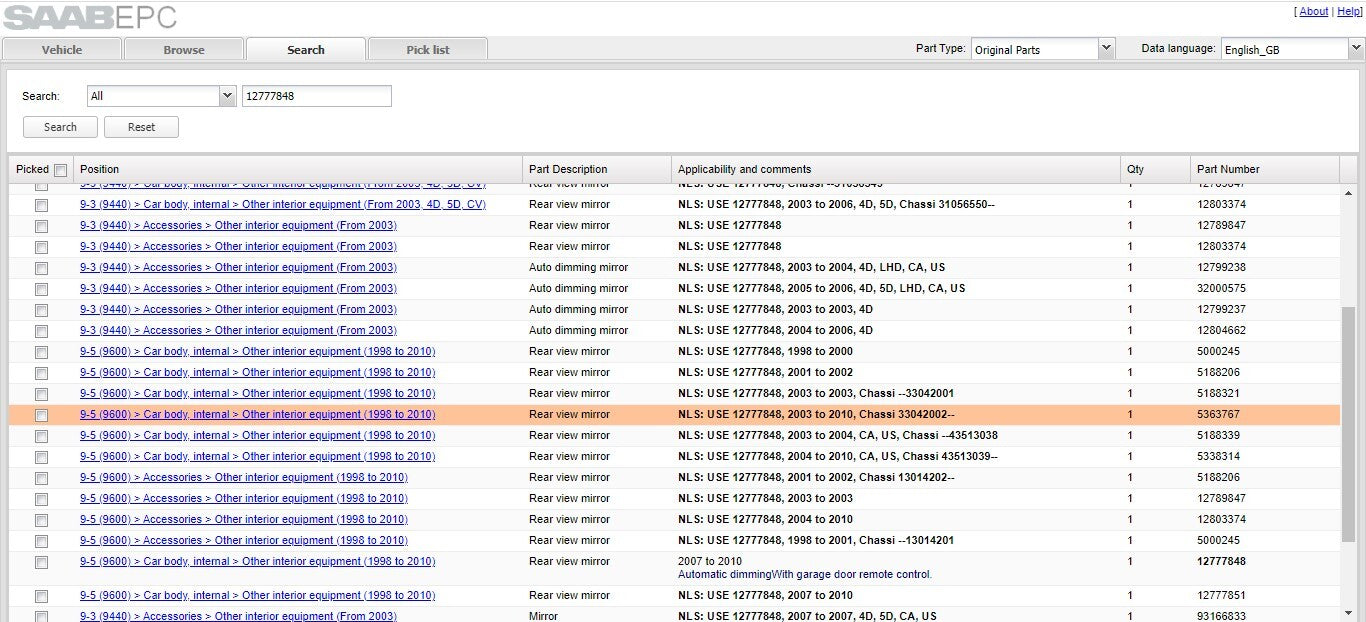1366x622 pixels.
Task: Open the Help link
Action: (1349, 12)
